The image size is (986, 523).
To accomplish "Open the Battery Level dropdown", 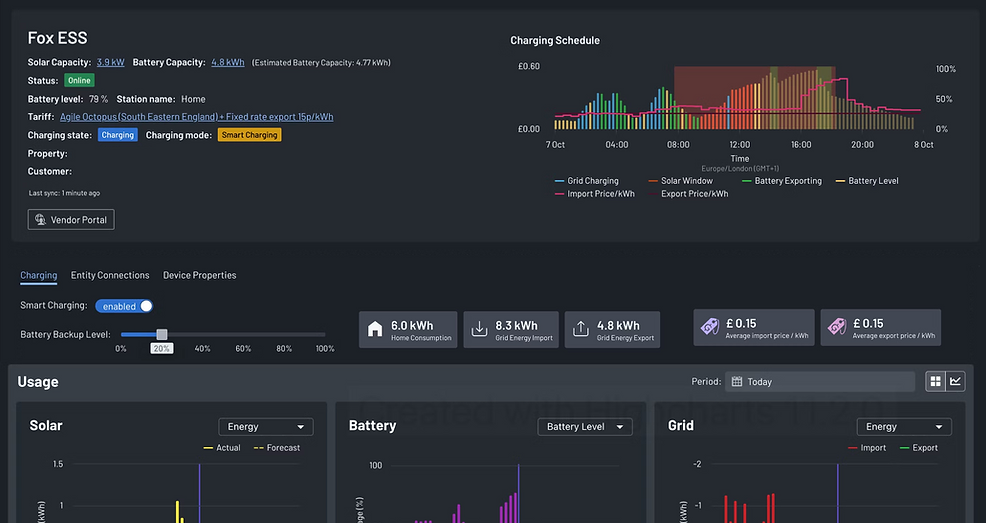I will tap(585, 427).
